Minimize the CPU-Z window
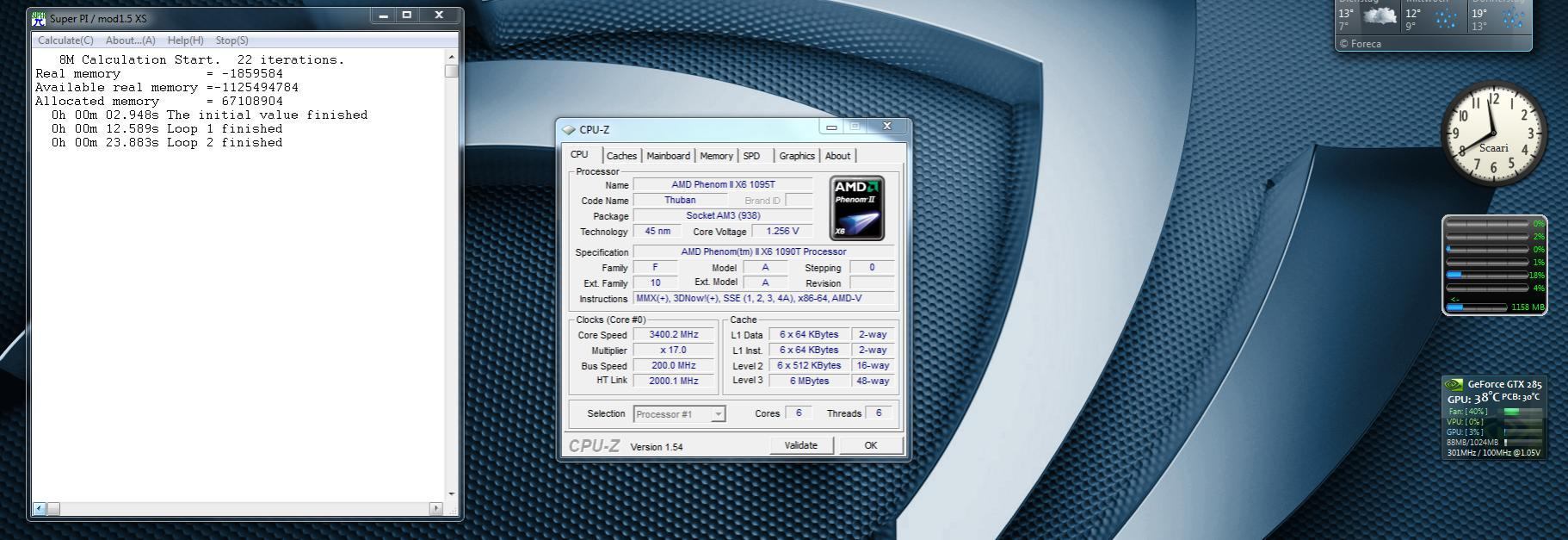This screenshot has height=540, width=1568. [831, 127]
